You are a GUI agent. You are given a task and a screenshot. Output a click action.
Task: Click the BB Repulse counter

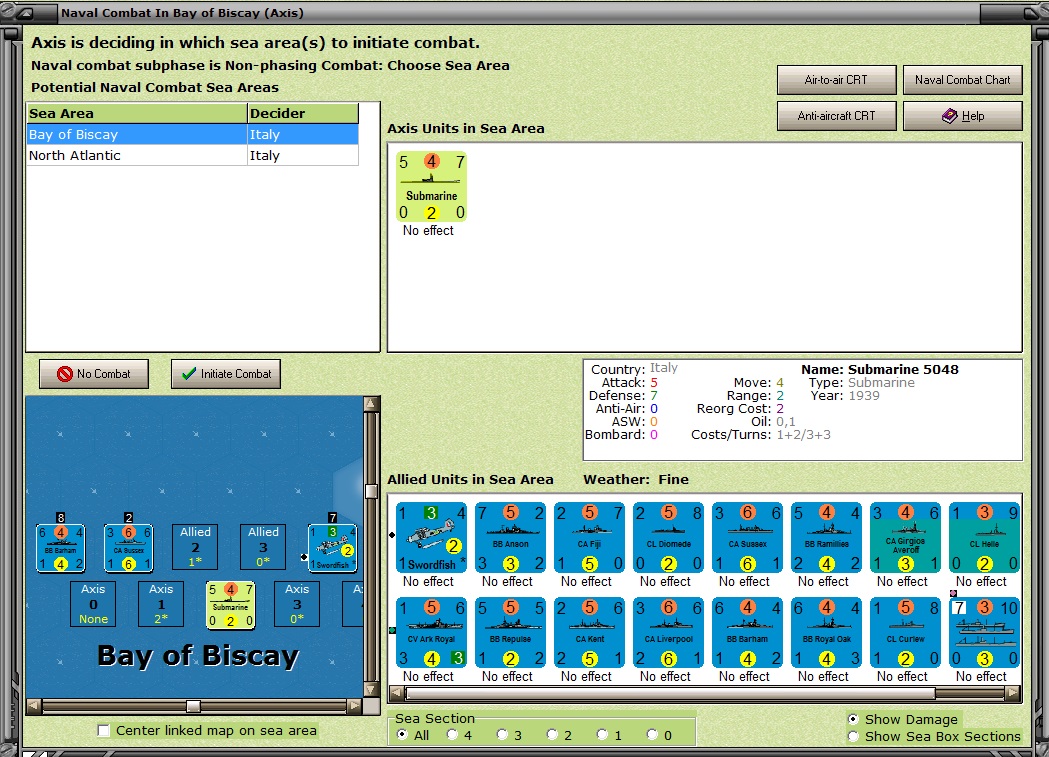pyautogui.click(x=510, y=633)
